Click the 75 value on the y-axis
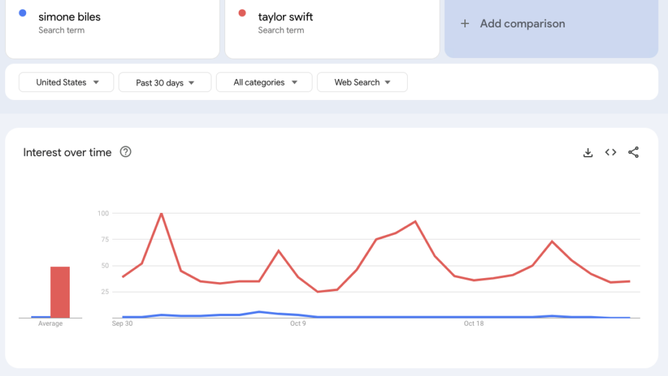Screen dimensions: 668x376 [x=105, y=239]
